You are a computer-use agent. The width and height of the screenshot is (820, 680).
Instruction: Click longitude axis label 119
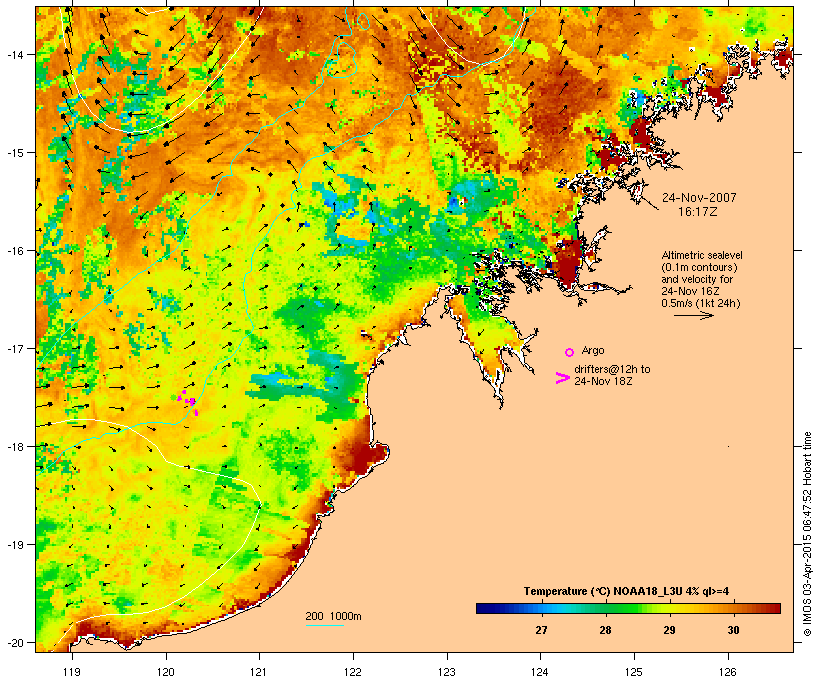tap(72, 672)
